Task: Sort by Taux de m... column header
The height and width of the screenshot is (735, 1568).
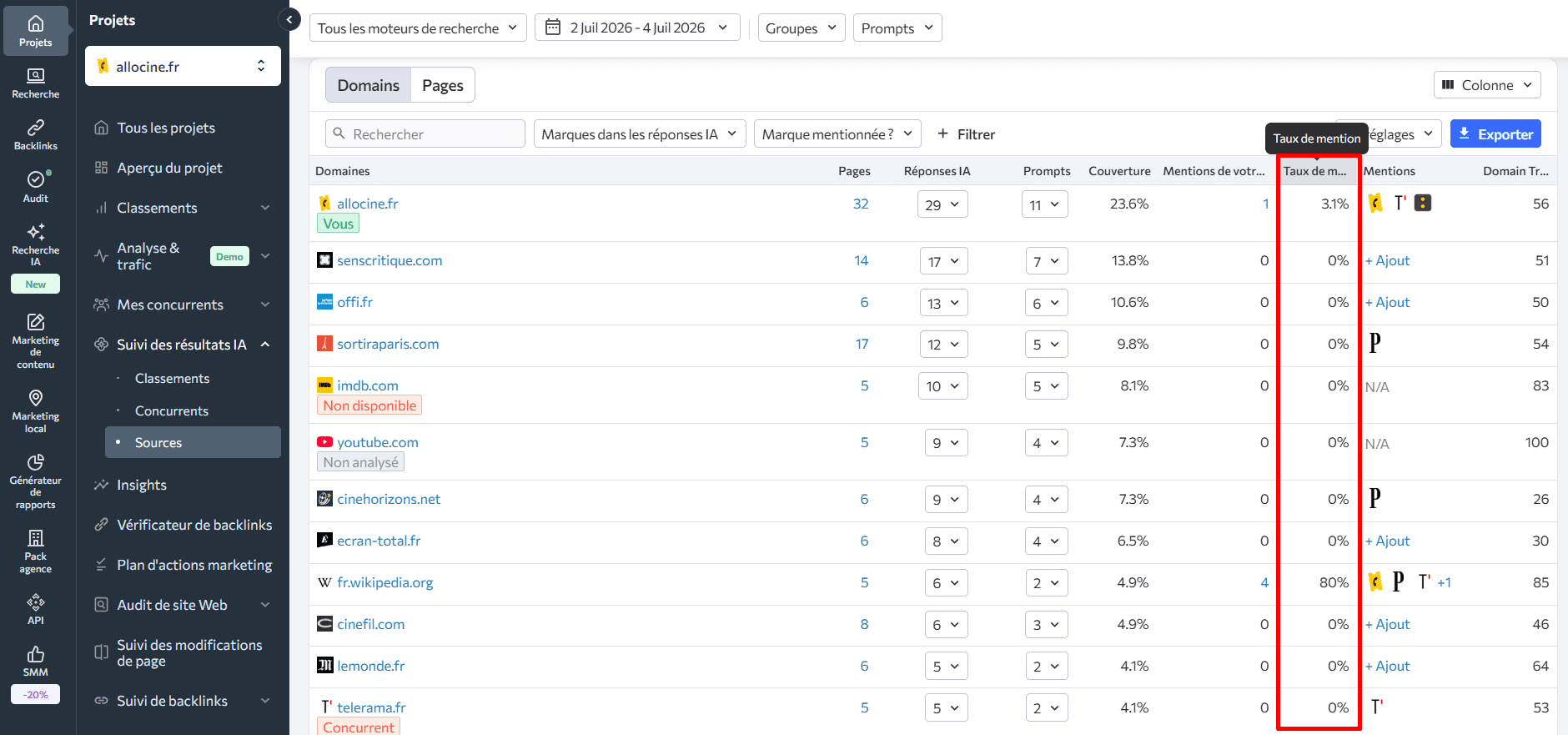Action: (1314, 171)
